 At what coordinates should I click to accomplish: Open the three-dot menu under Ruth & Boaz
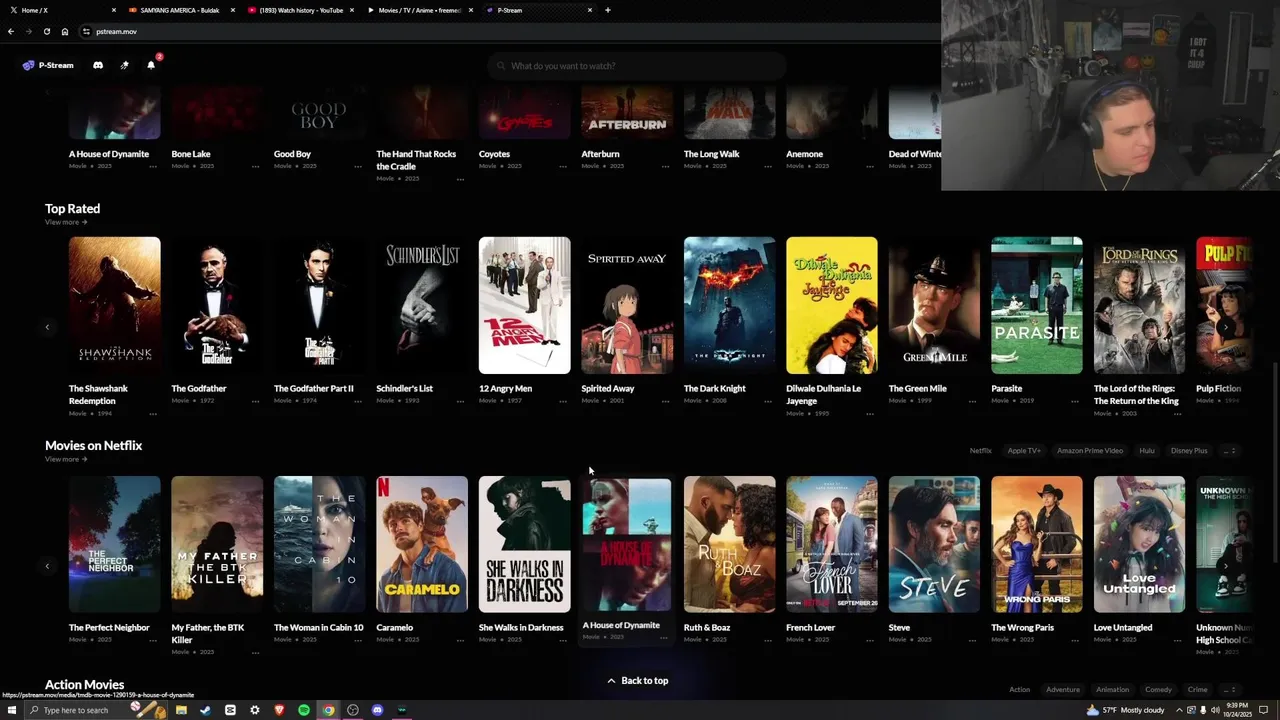pyautogui.click(x=767, y=640)
